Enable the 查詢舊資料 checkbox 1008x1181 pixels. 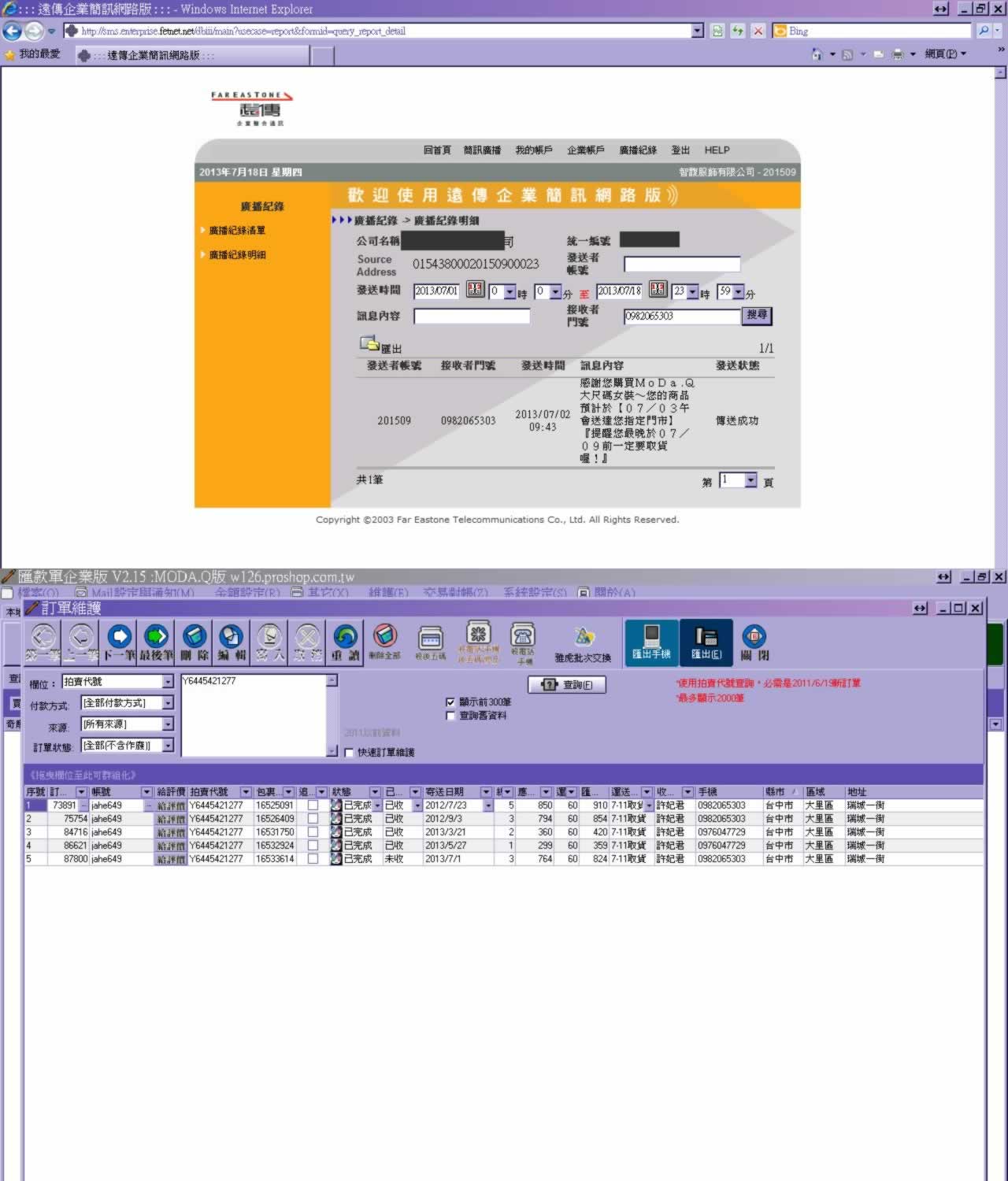[x=450, y=716]
